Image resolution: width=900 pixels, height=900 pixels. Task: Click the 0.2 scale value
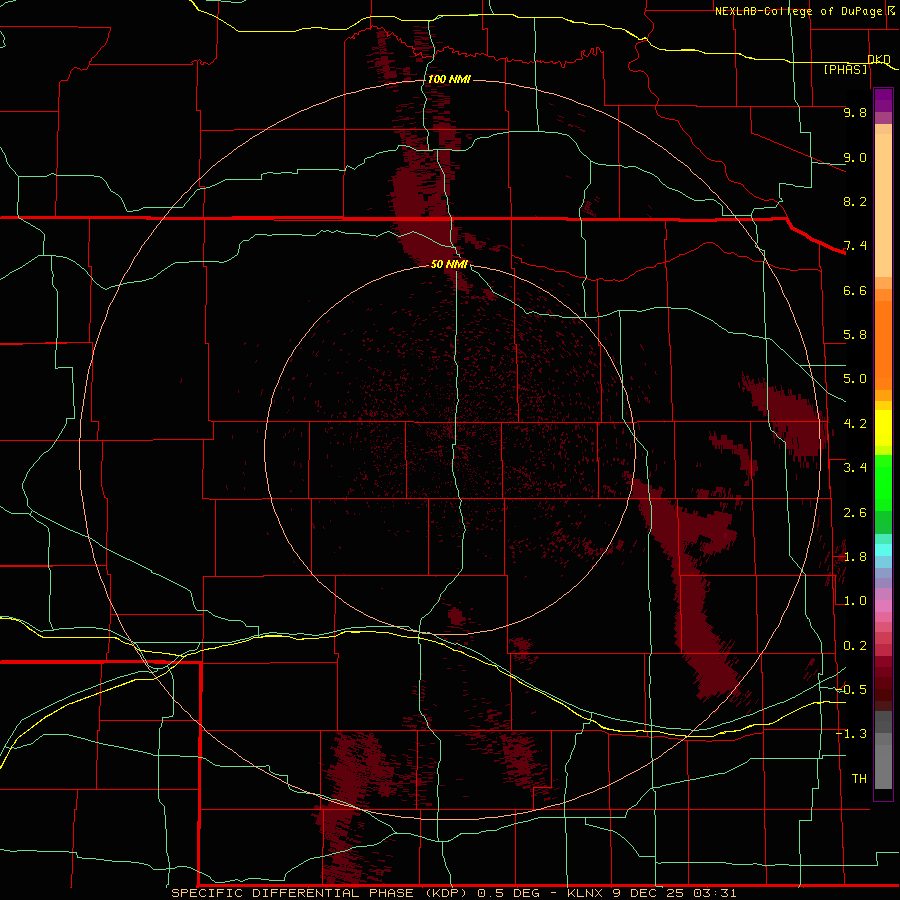pyautogui.click(x=855, y=646)
